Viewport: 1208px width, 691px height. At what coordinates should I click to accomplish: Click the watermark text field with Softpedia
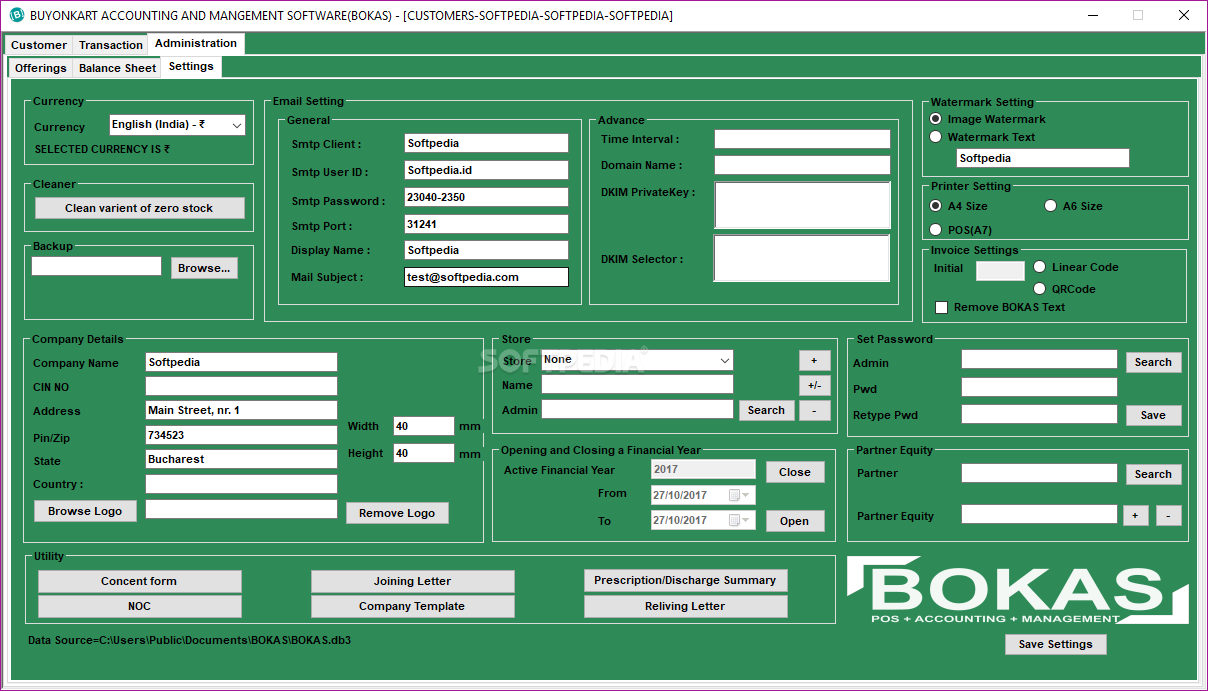coord(1043,158)
